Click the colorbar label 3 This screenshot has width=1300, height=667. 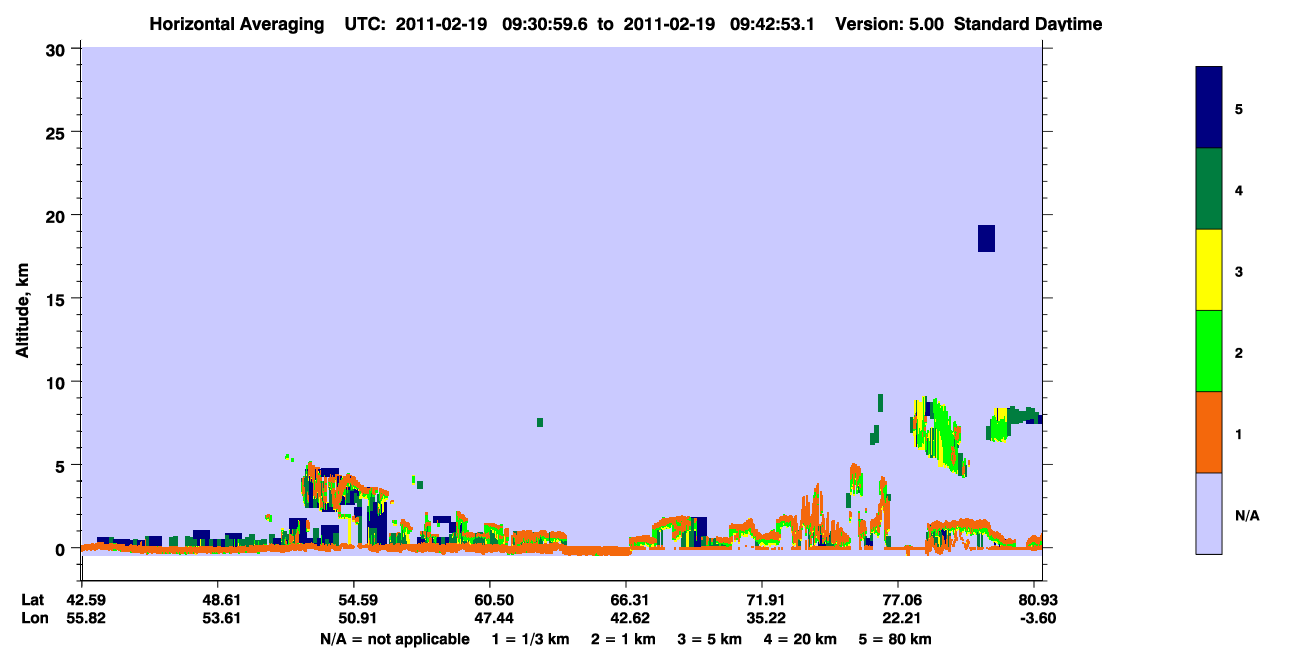point(1239,270)
